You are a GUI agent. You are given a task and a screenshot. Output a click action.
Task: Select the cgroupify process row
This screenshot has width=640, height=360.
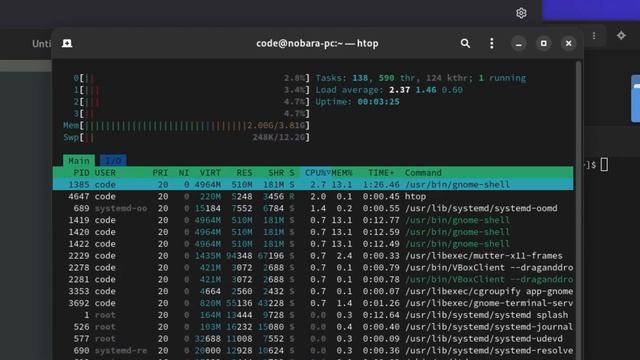tap(313, 291)
